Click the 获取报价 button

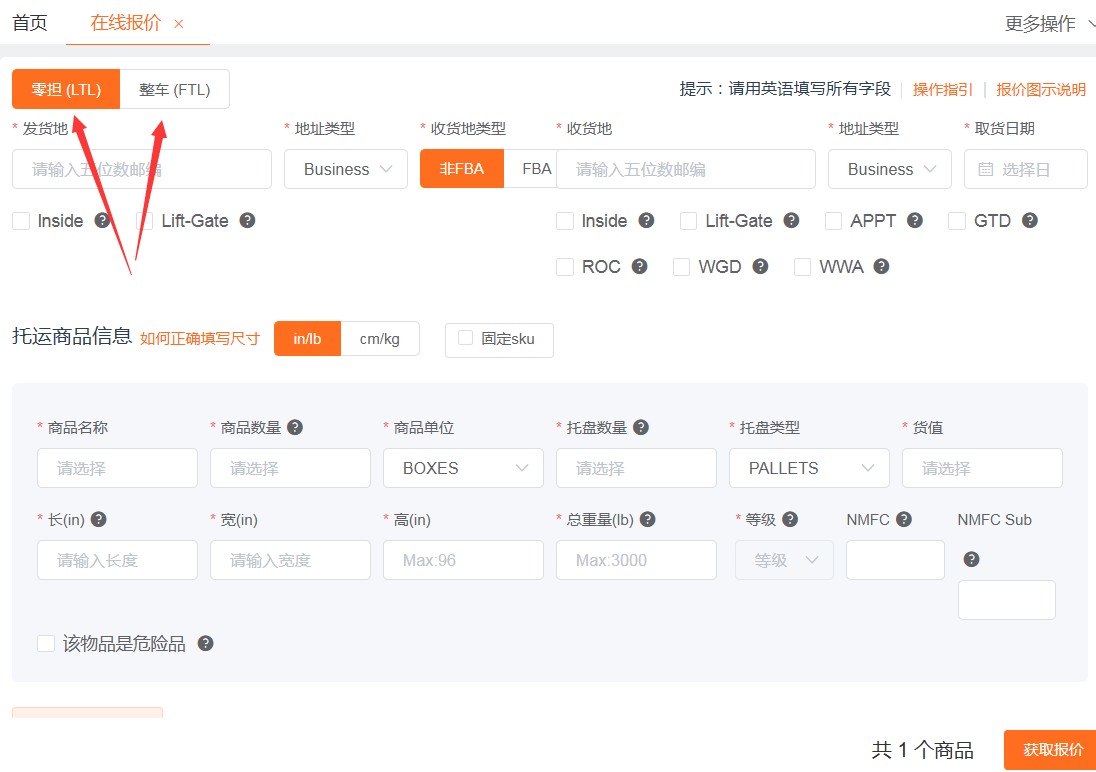pyautogui.click(x=1051, y=750)
